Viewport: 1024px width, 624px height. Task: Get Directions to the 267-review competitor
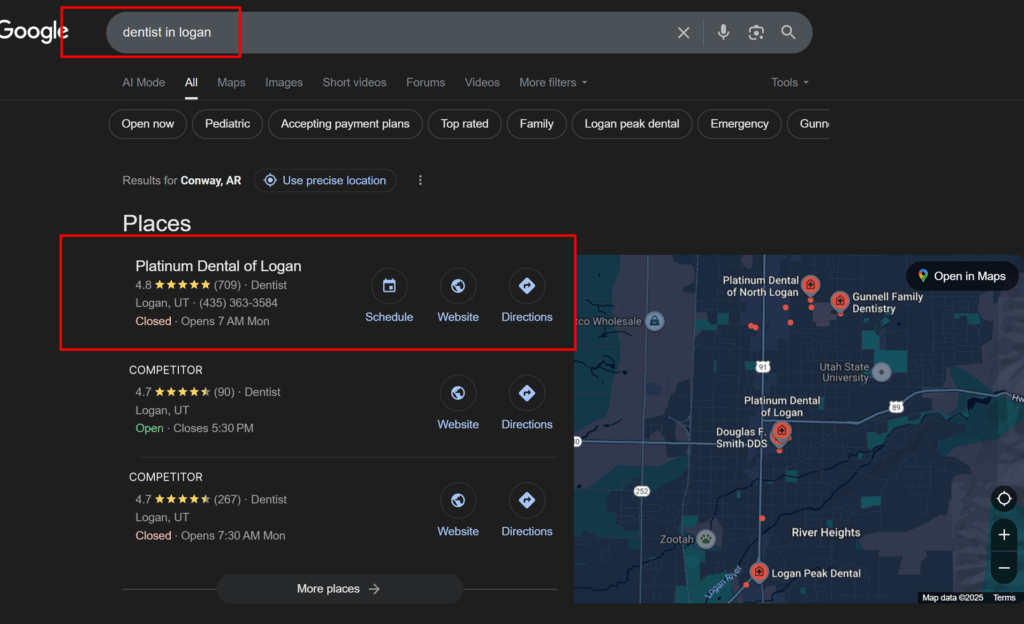pyautogui.click(x=527, y=501)
